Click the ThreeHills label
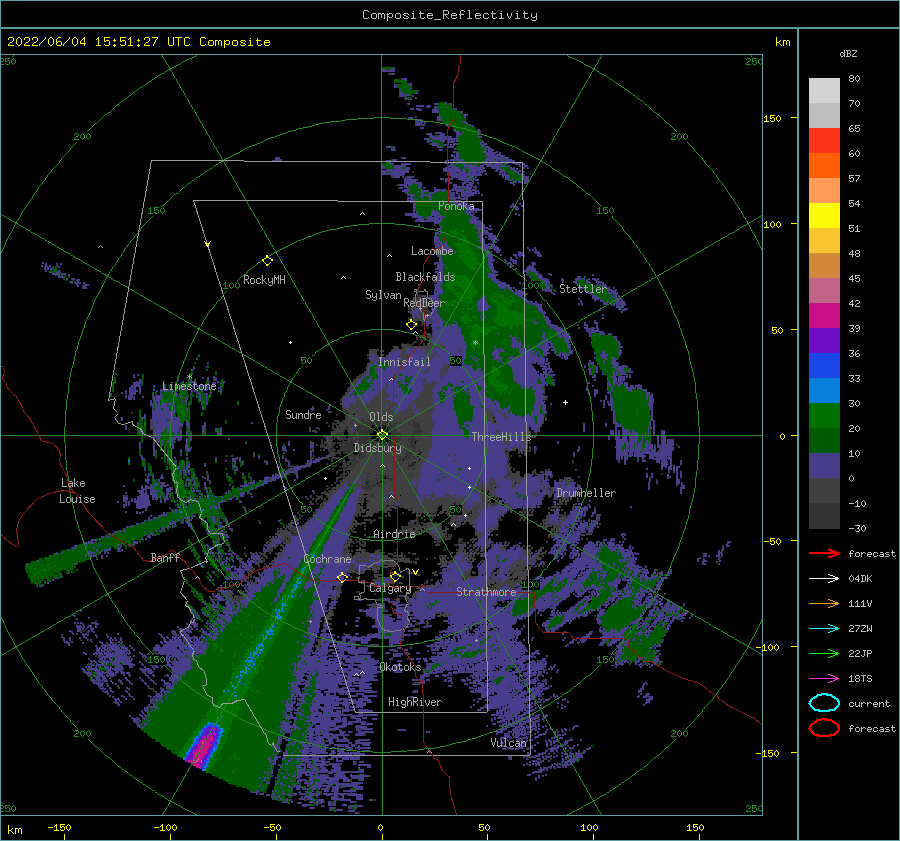This screenshot has height=841, width=900. (x=502, y=437)
